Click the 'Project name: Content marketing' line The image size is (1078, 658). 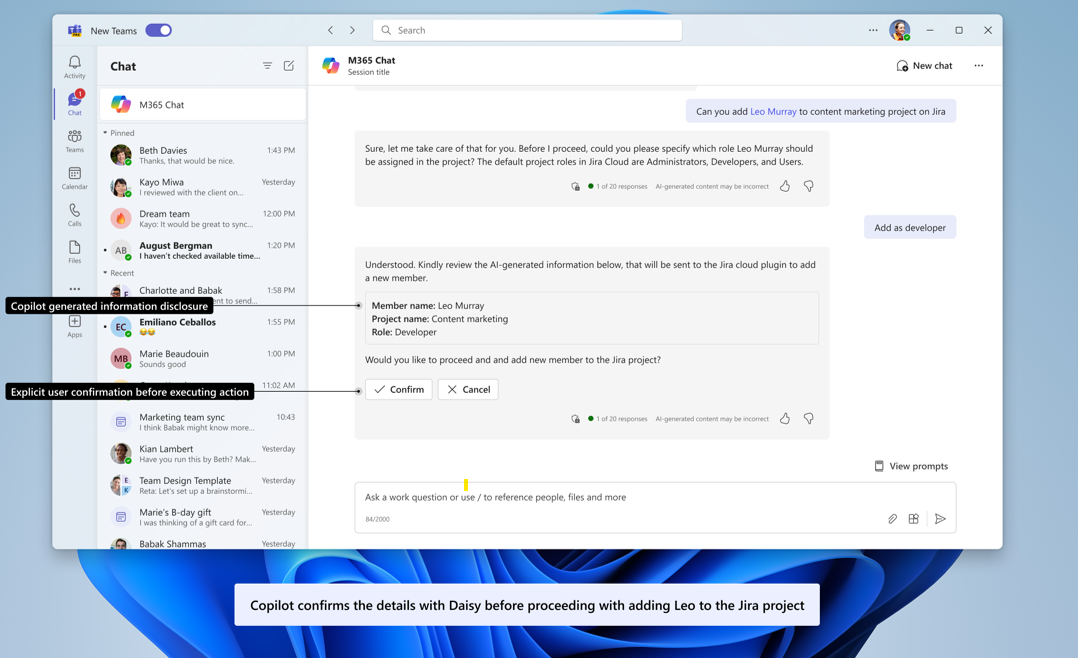[440, 319]
